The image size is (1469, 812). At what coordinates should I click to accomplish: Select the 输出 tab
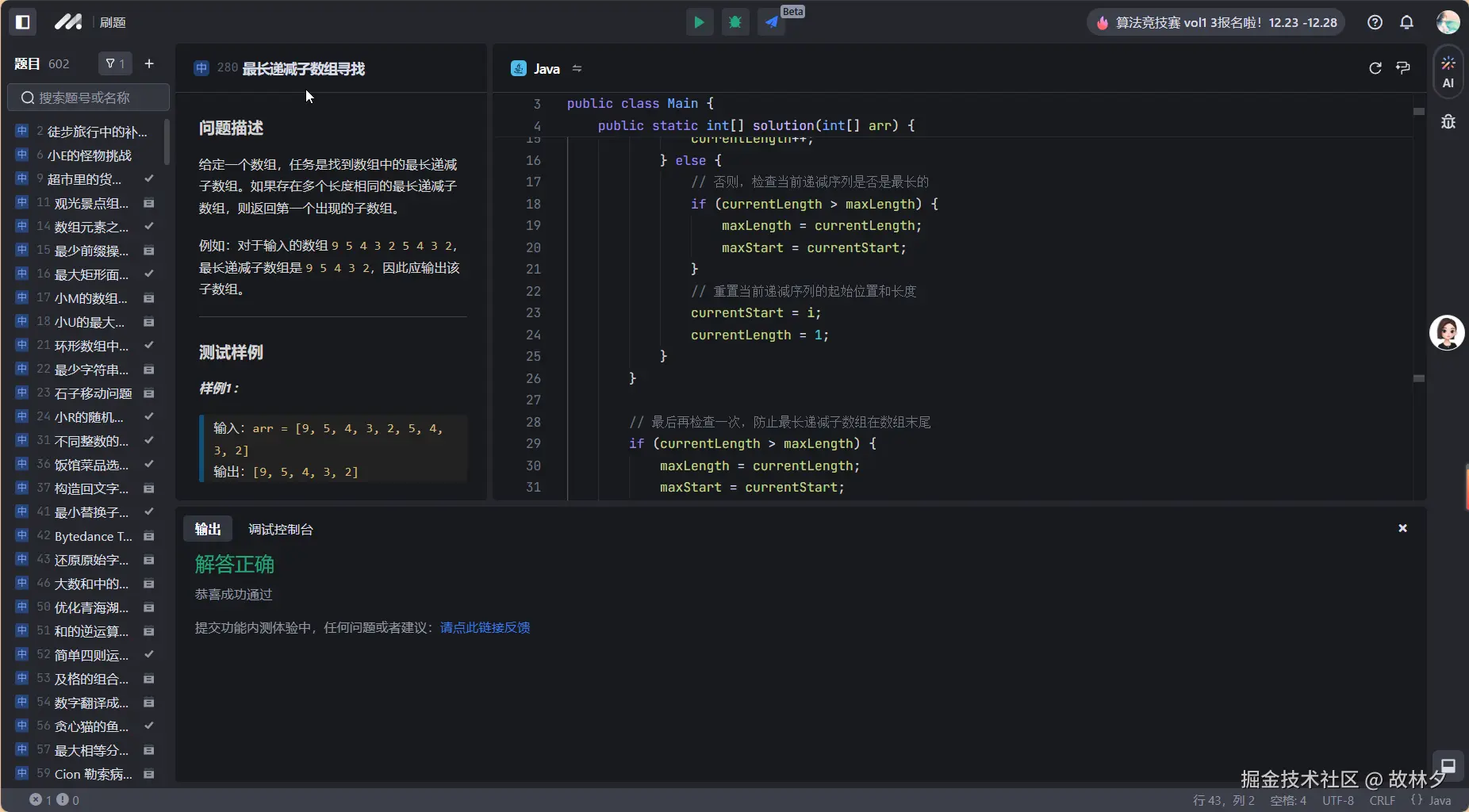(x=208, y=529)
